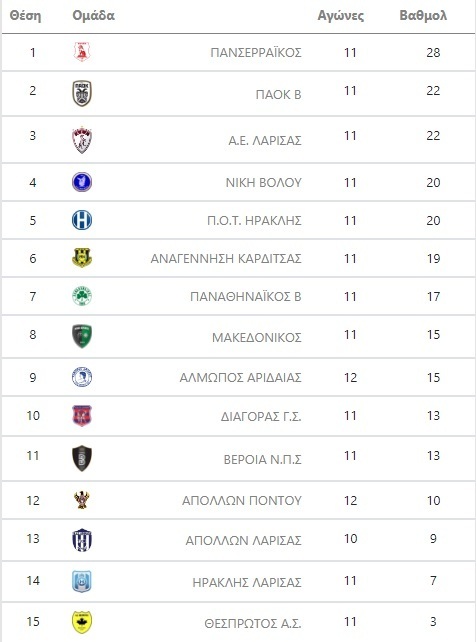Image resolution: width=476 pixels, height=642 pixels.
Task: Open the ΑΠΟΛΛΩΝ ΛΑΡΙΣΑΣ team link
Action: click(x=244, y=540)
